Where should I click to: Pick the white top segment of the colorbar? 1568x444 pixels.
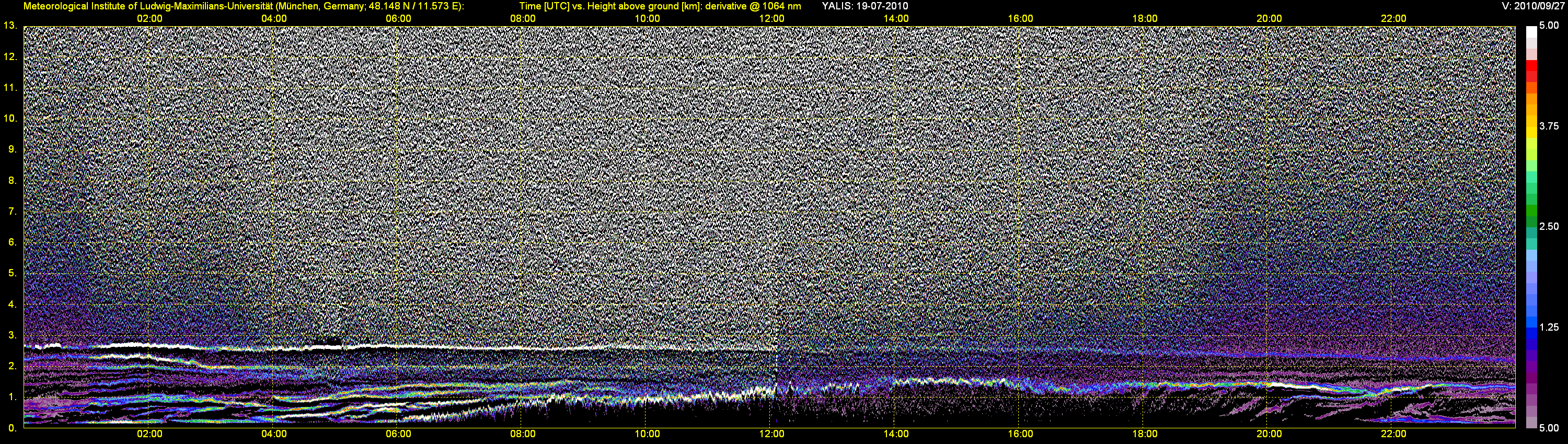[1531, 32]
